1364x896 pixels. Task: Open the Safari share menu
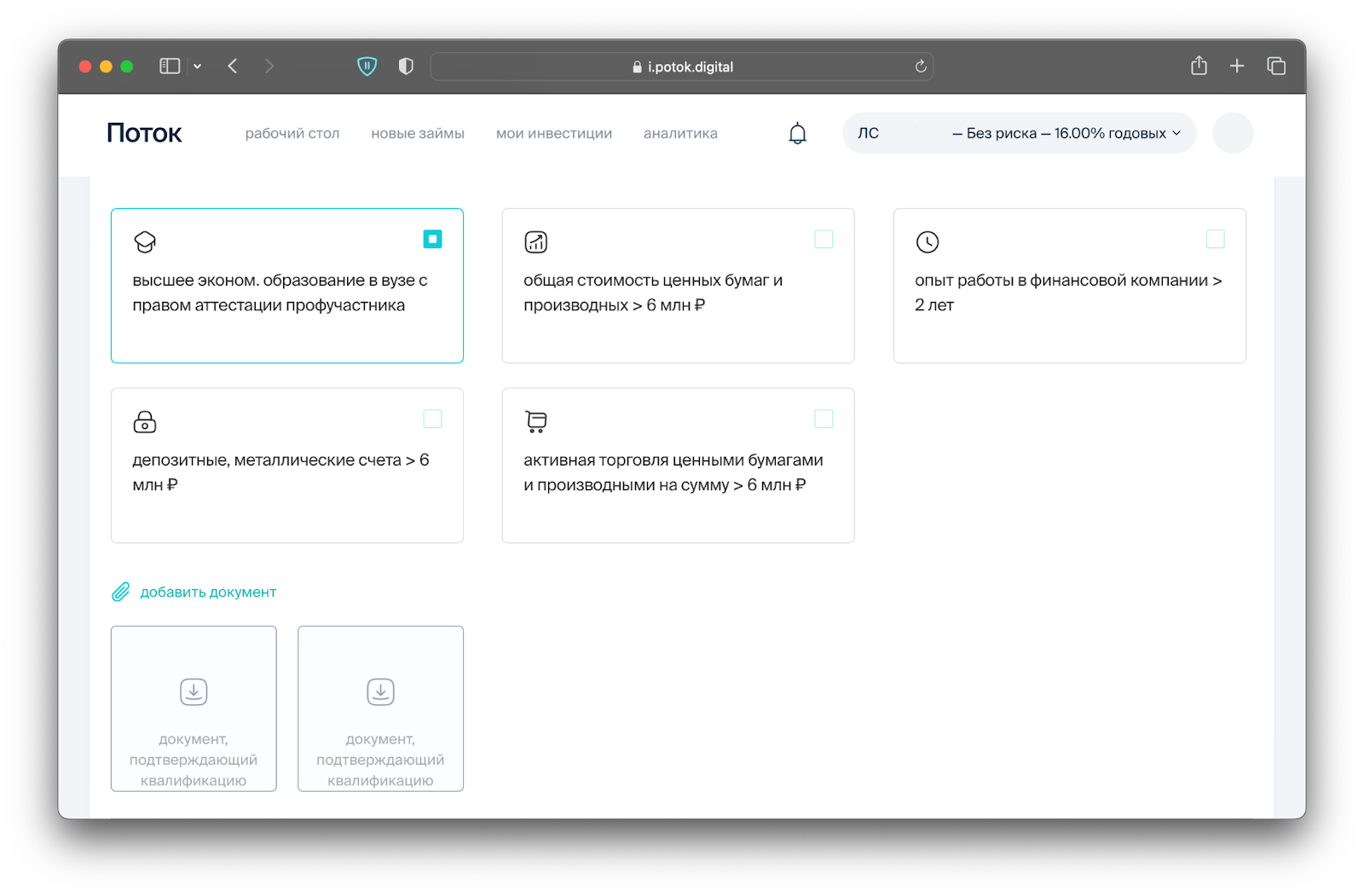pyautogui.click(x=1199, y=66)
